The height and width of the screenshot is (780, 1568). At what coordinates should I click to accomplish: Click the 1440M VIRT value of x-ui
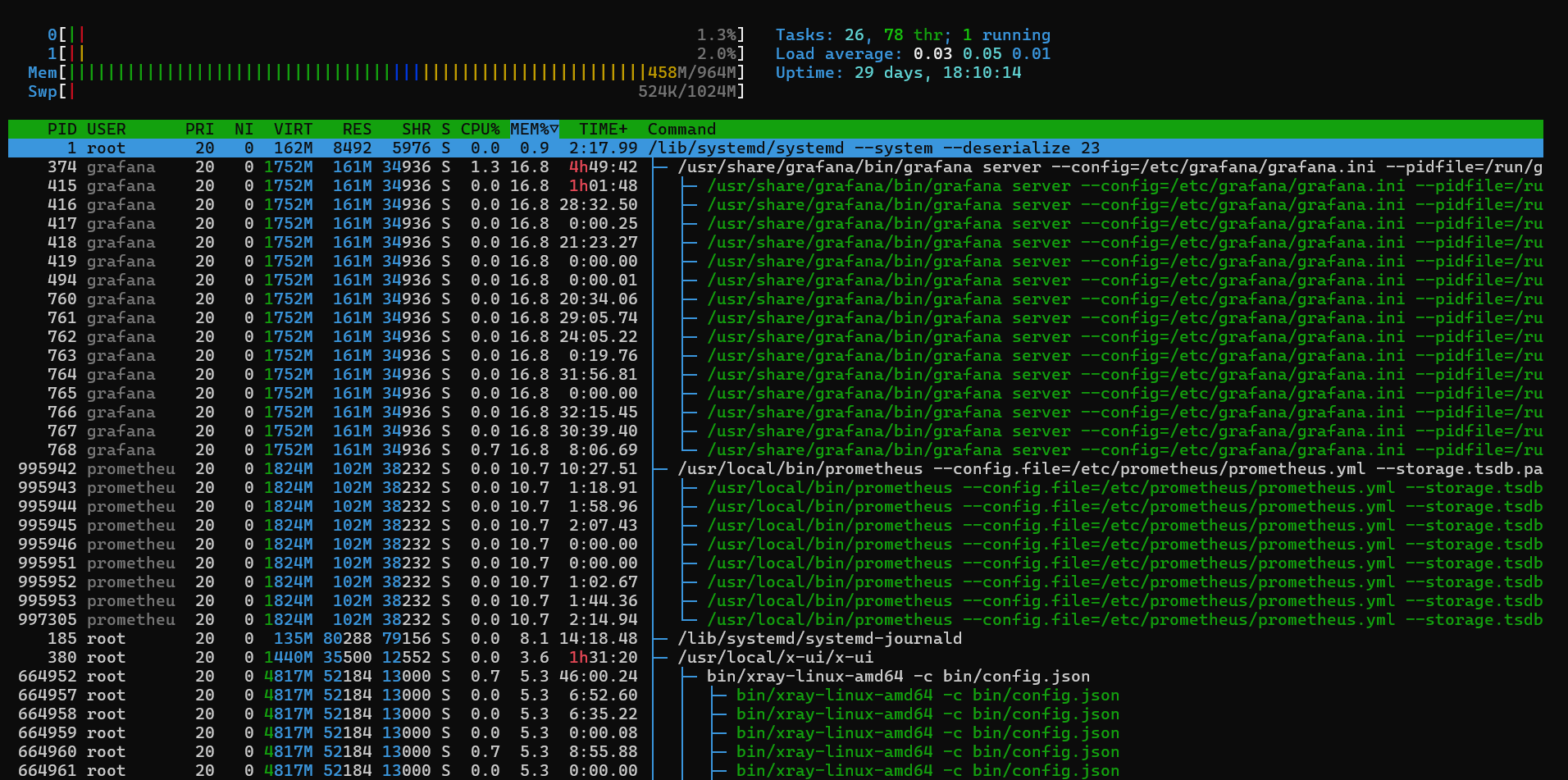(x=288, y=658)
